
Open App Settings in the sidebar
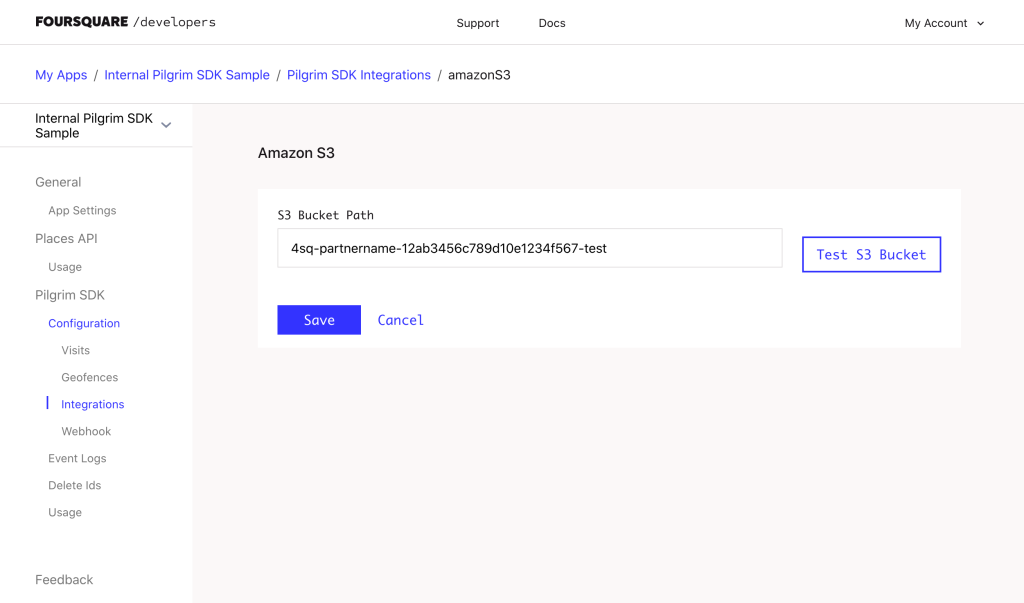82,210
